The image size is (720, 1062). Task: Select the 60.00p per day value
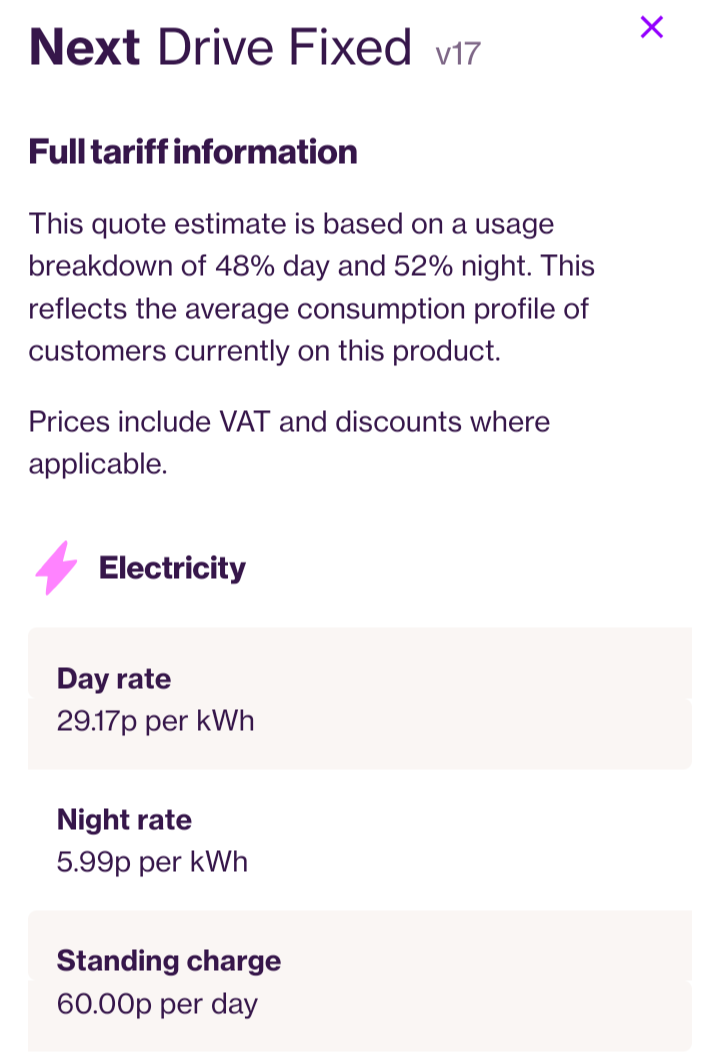tap(157, 1003)
